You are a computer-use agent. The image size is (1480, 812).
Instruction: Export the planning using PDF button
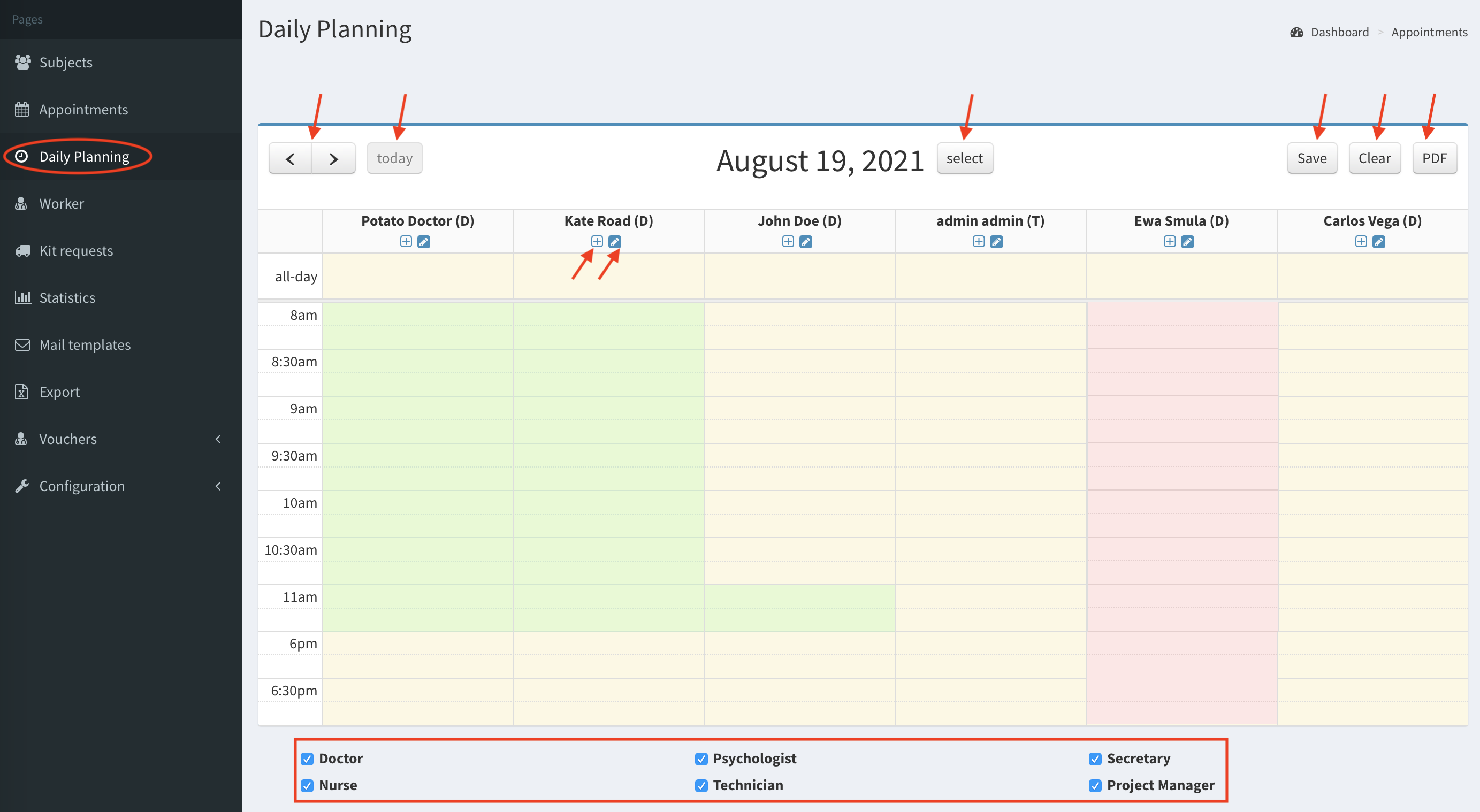click(x=1433, y=158)
